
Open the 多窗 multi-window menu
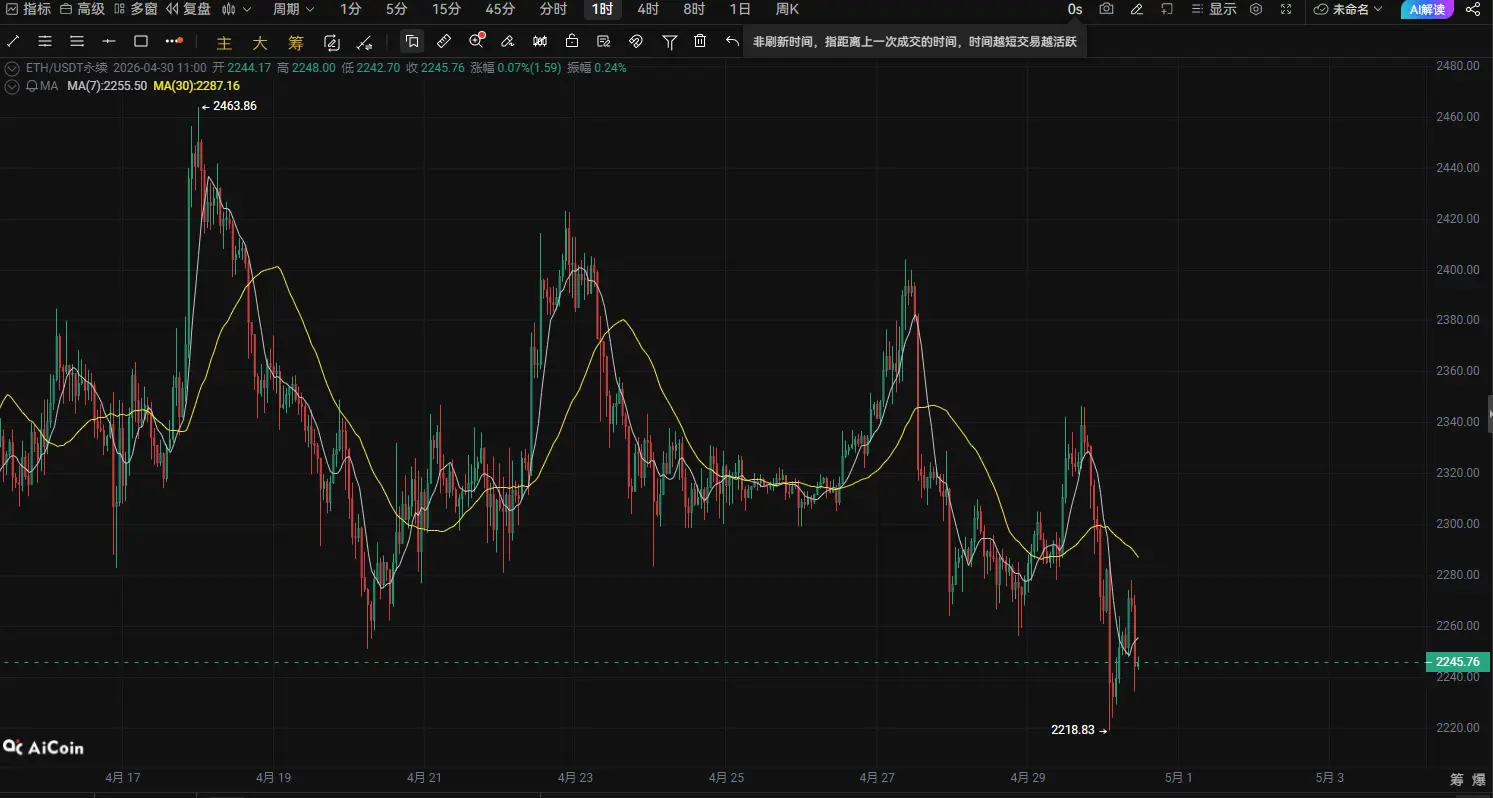[135, 9]
